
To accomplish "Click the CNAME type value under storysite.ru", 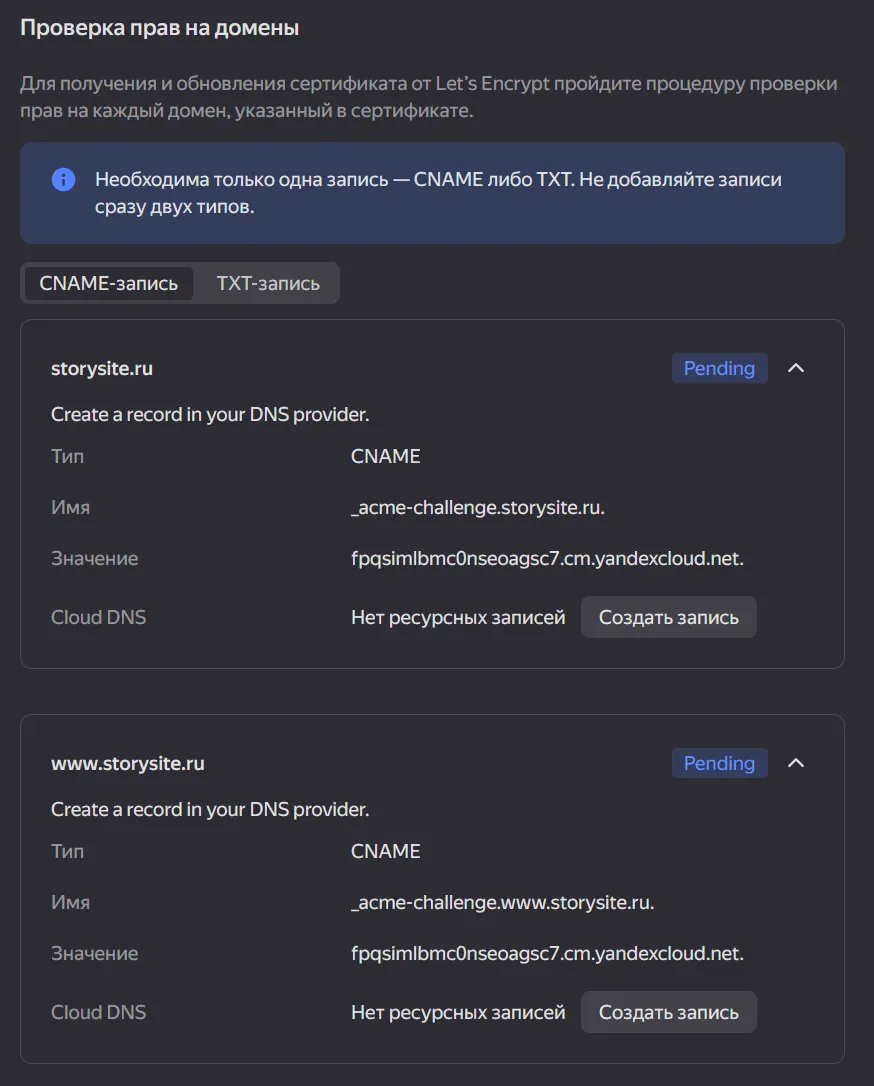I will click(386, 456).
